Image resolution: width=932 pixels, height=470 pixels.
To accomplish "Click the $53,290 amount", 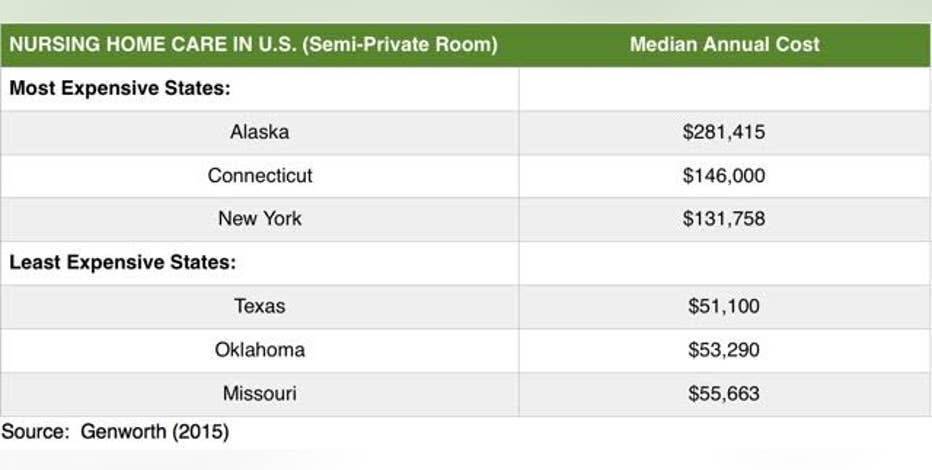I will (724, 350).
